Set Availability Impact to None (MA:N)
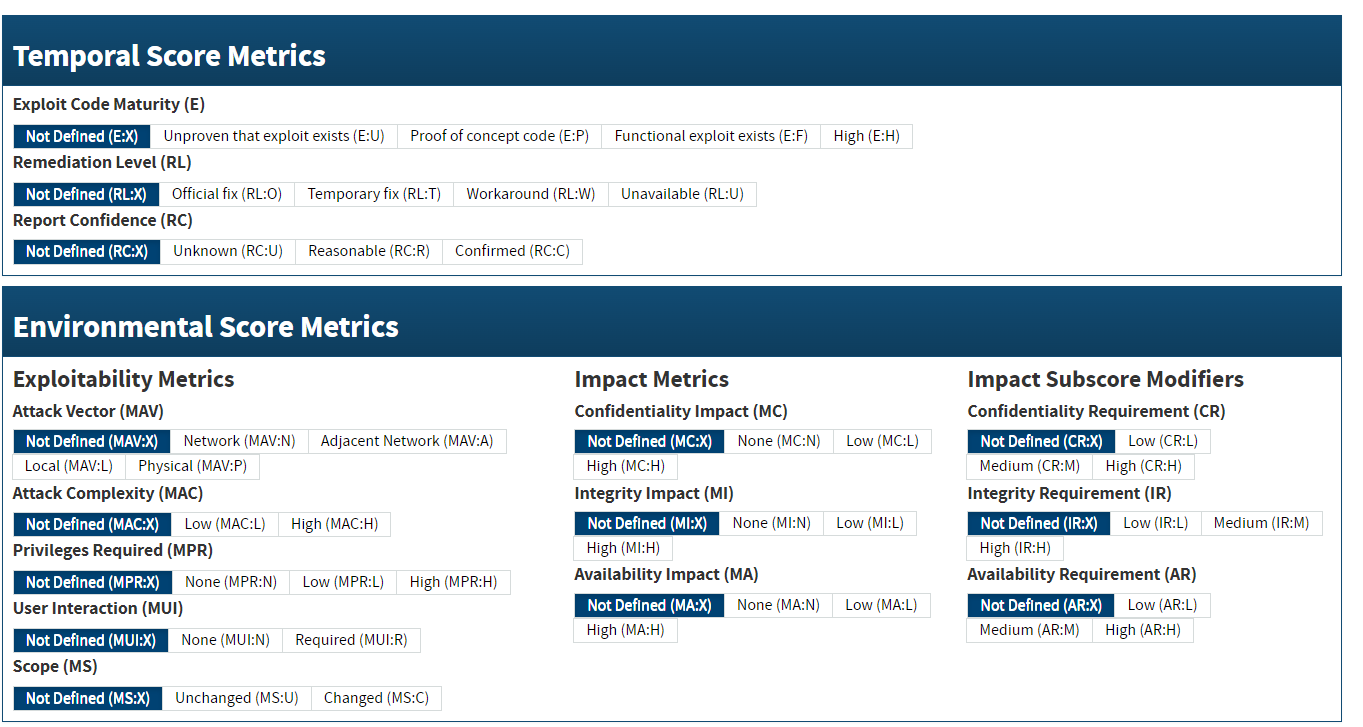 778,605
